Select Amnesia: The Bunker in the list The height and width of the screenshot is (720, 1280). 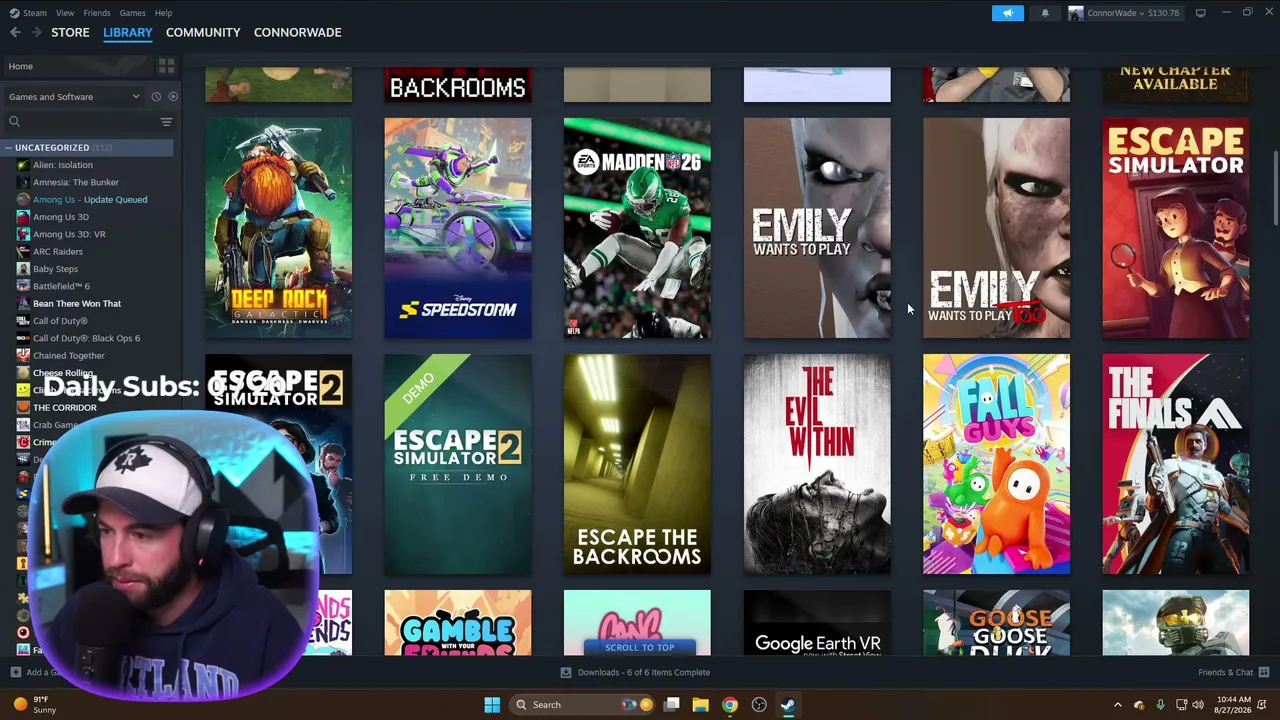click(x=76, y=182)
